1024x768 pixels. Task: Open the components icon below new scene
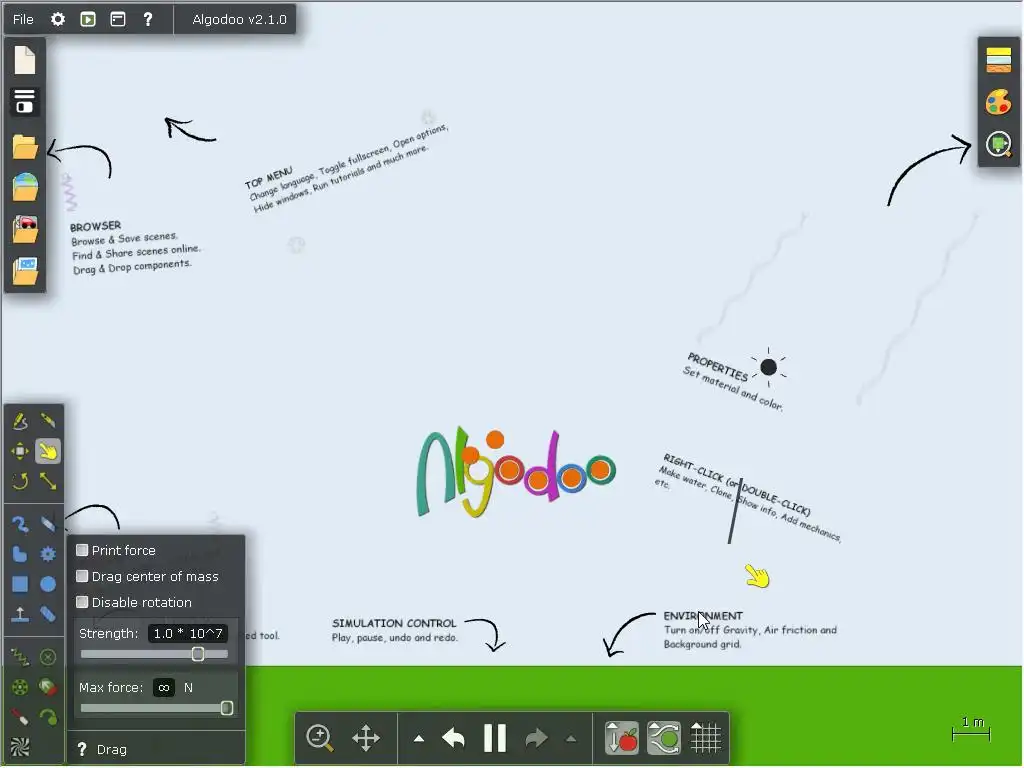[25, 102]
